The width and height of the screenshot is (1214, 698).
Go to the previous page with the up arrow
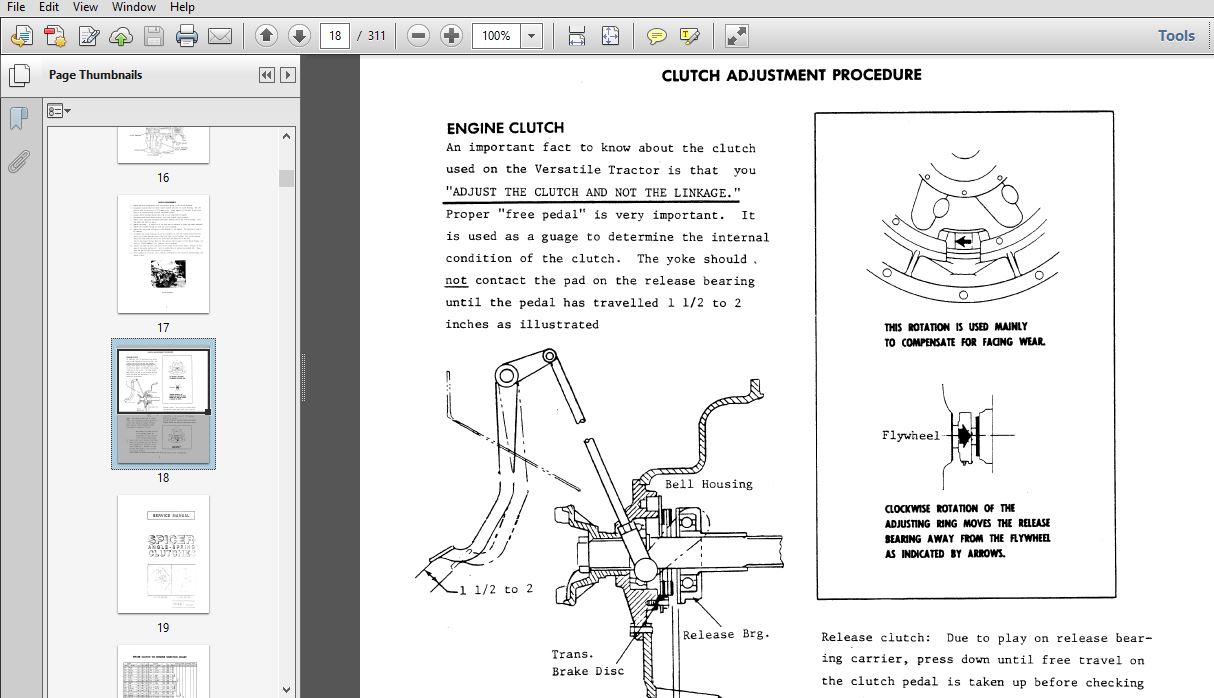point(266,36)
